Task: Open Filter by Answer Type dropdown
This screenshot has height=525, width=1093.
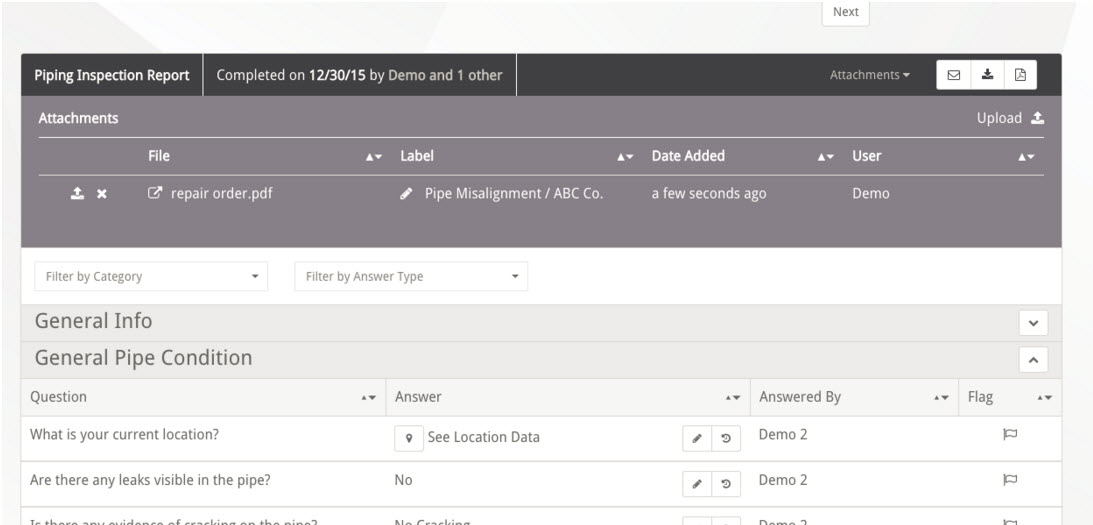Action: coord(411,276)
